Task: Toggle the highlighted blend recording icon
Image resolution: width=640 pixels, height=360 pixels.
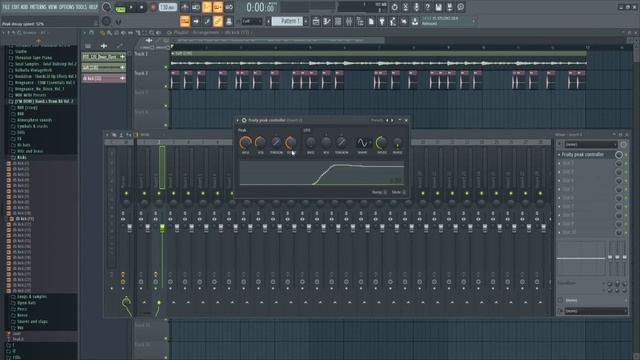Action: click(x=218, y=7)
